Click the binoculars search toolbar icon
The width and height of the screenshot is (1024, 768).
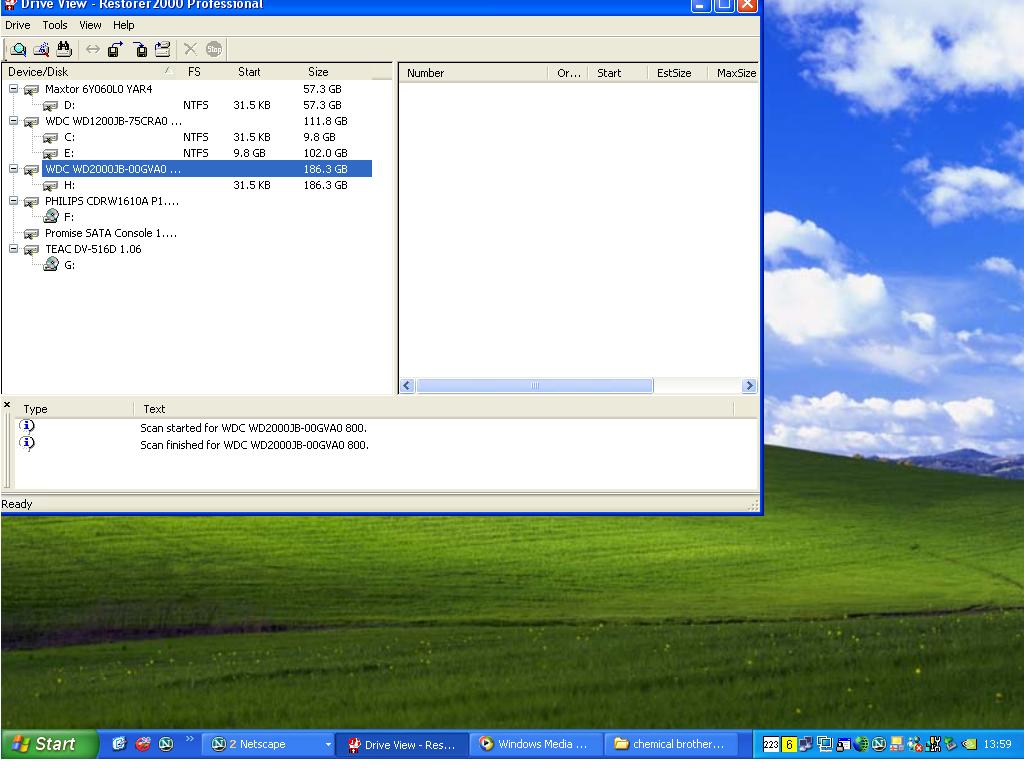(64, 49)
